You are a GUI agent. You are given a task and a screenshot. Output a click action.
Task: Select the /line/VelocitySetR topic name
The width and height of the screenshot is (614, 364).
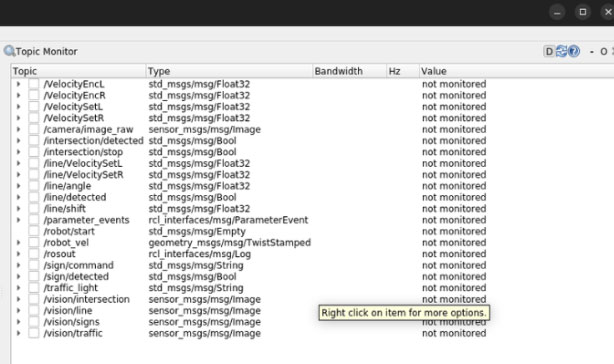tap(83, 175)
